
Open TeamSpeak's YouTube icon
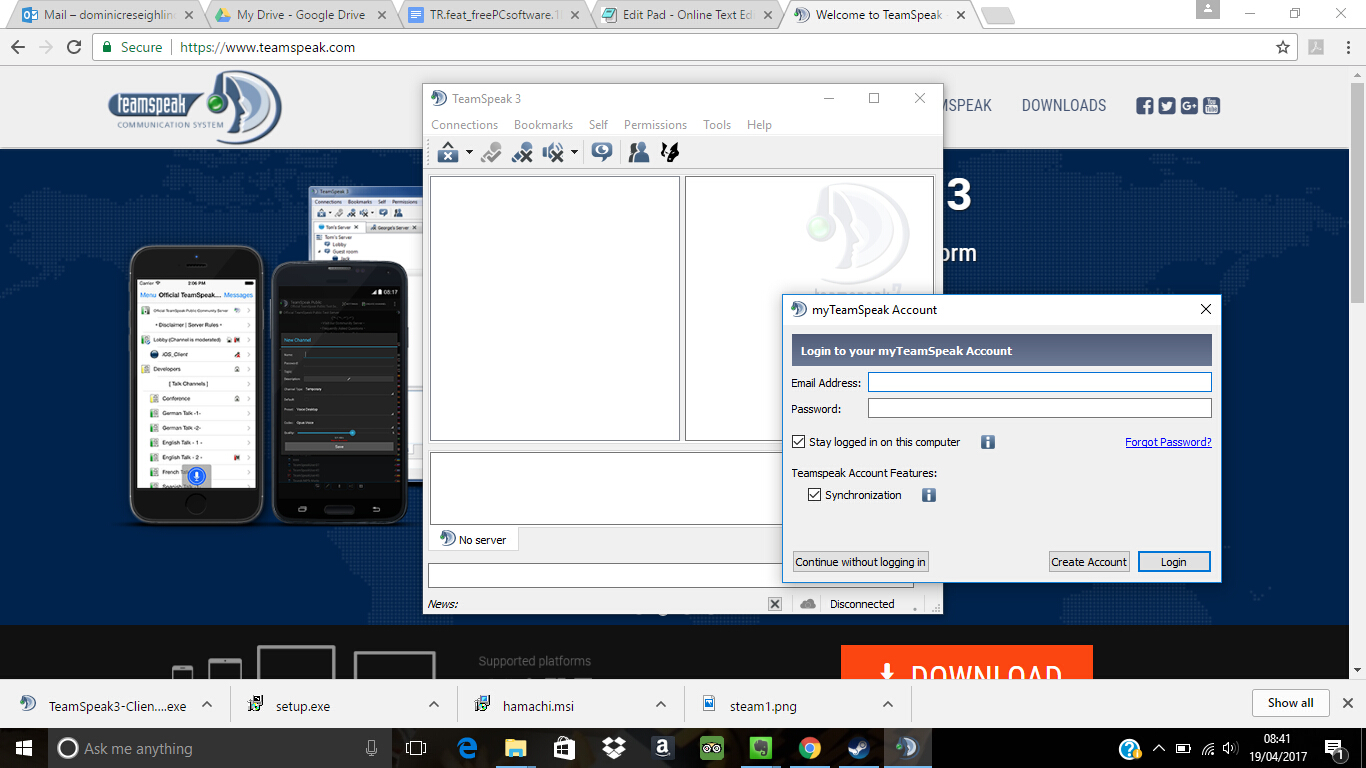pyautogui.click(x=1211, y=105)
